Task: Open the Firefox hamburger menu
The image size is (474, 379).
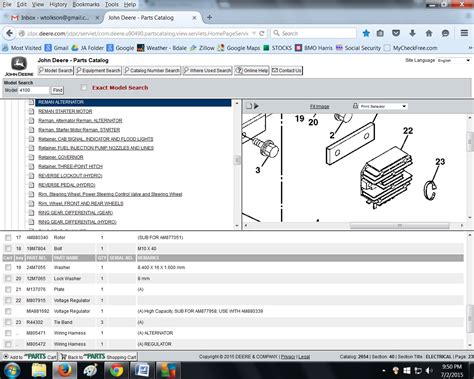Action: coord(464,33)
